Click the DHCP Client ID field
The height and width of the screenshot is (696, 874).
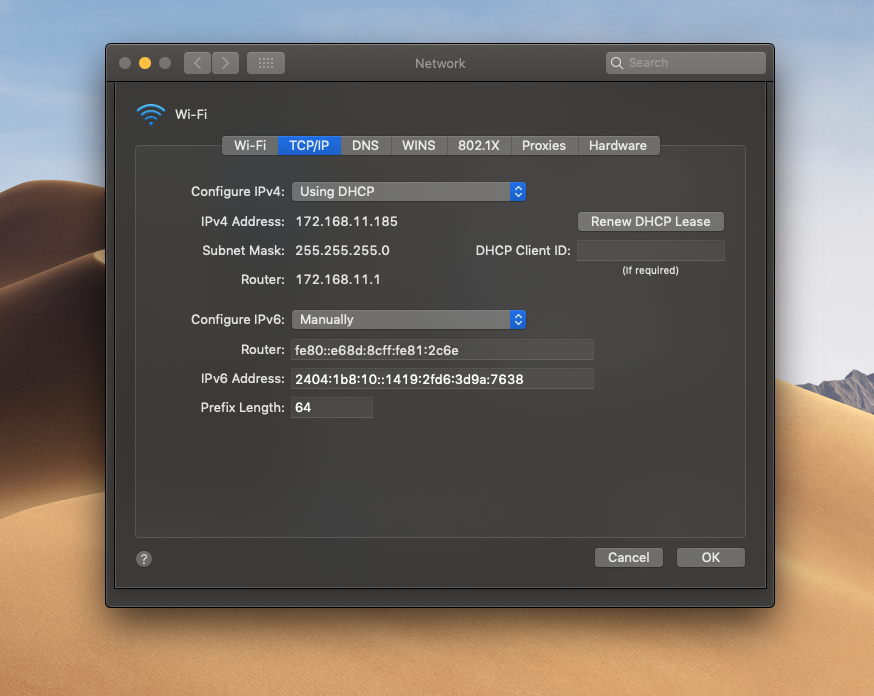pyautogui.click(x=650, y=250)
